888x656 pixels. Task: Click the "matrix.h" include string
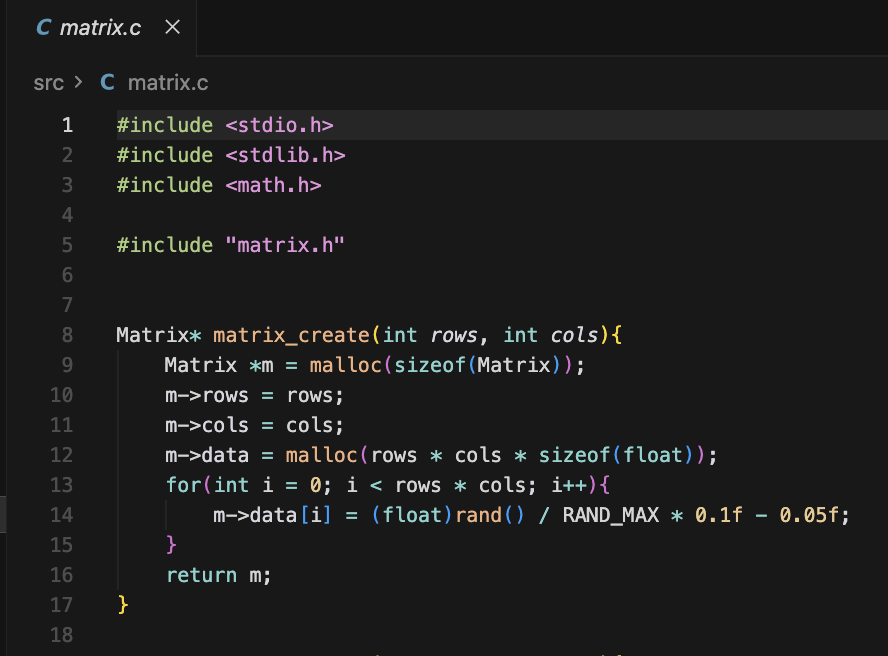pos(285,245)
